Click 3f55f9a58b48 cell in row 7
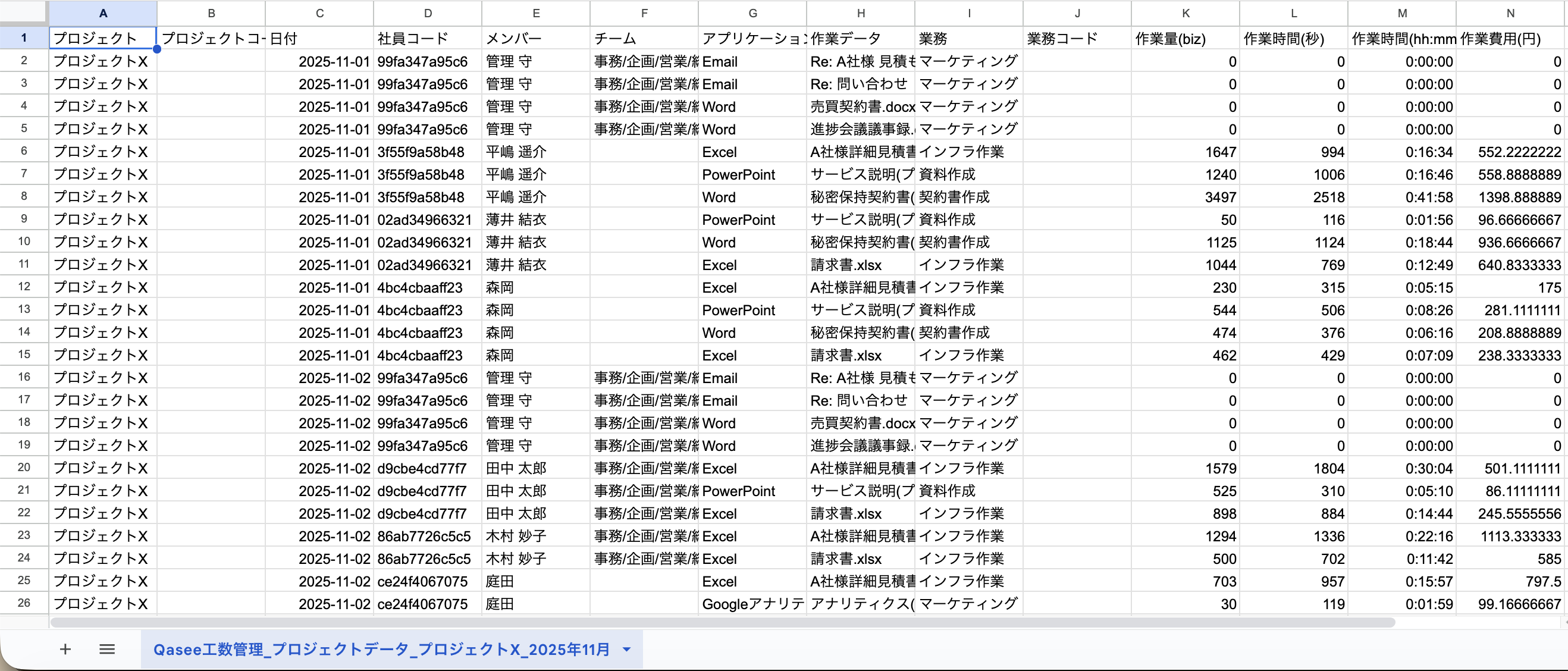 [428, 174]
